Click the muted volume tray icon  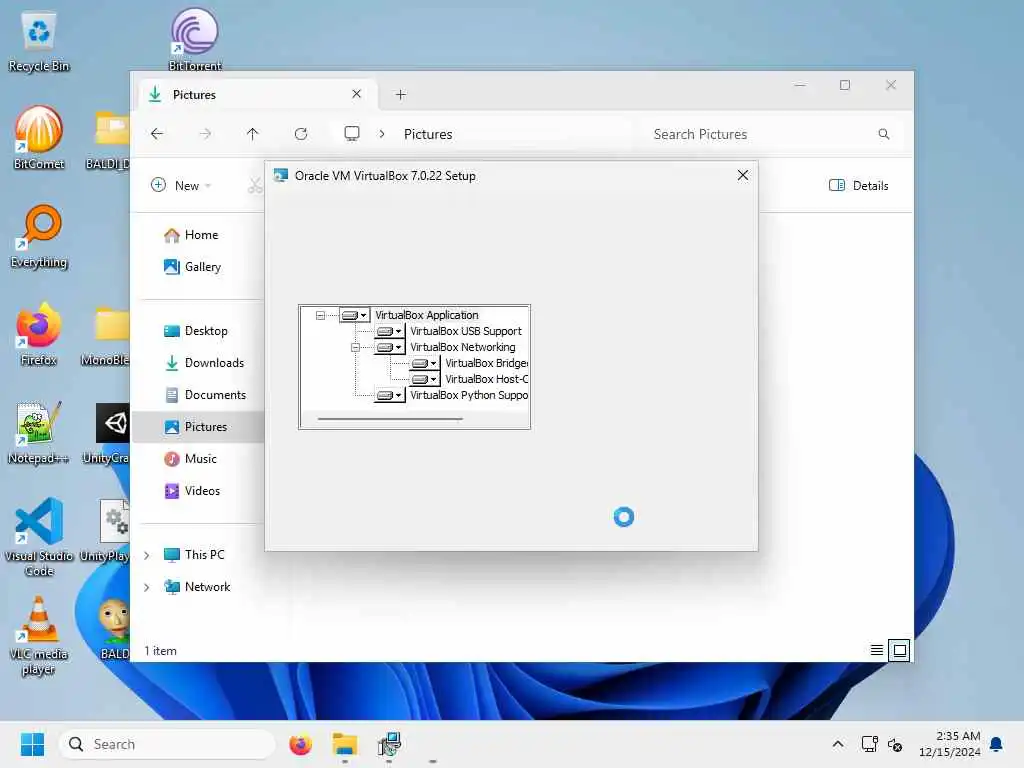point(895,744)
